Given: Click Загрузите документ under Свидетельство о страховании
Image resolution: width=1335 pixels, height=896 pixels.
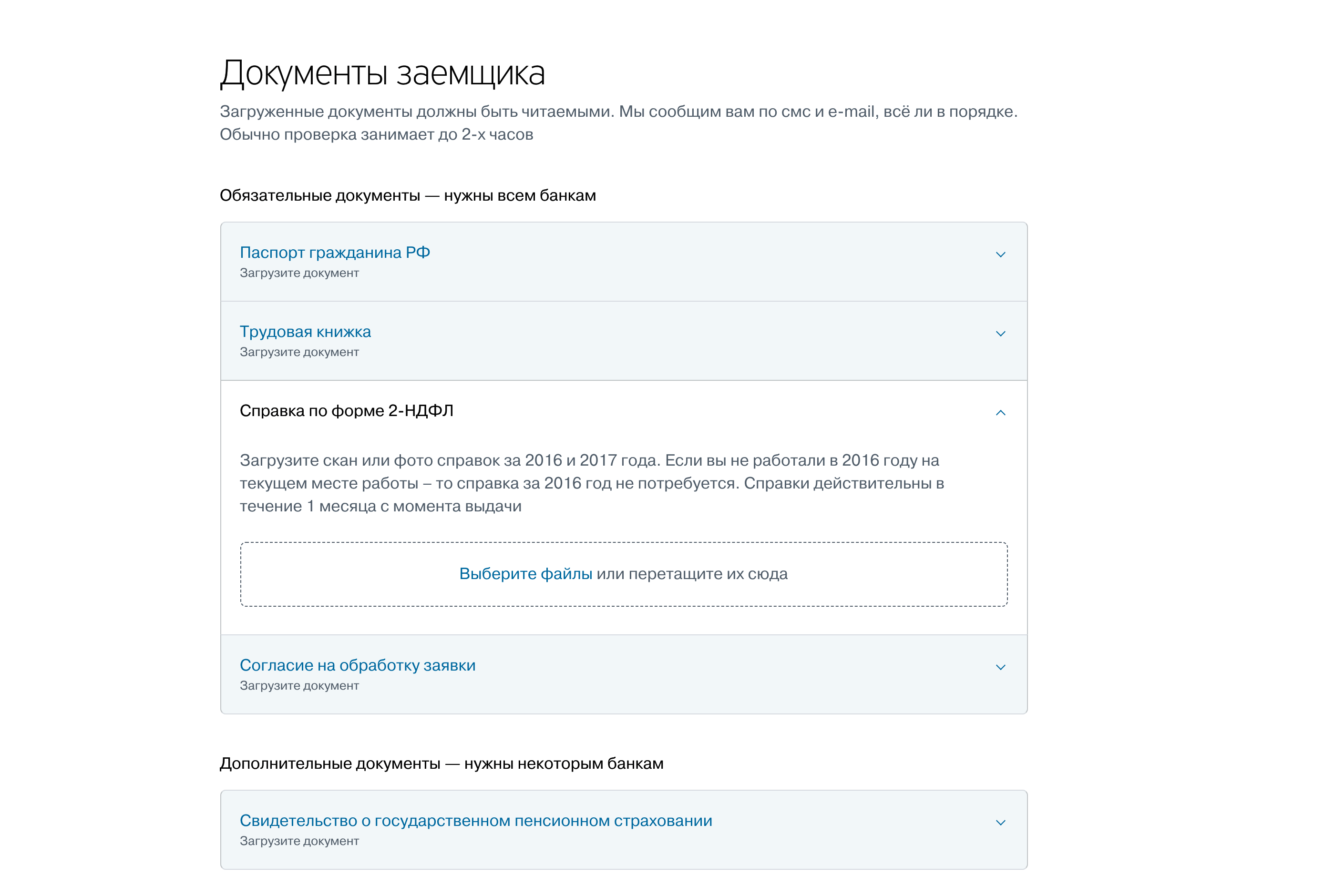Looking at the screenshot, I should pyautogui.click(x=299, y=841).
